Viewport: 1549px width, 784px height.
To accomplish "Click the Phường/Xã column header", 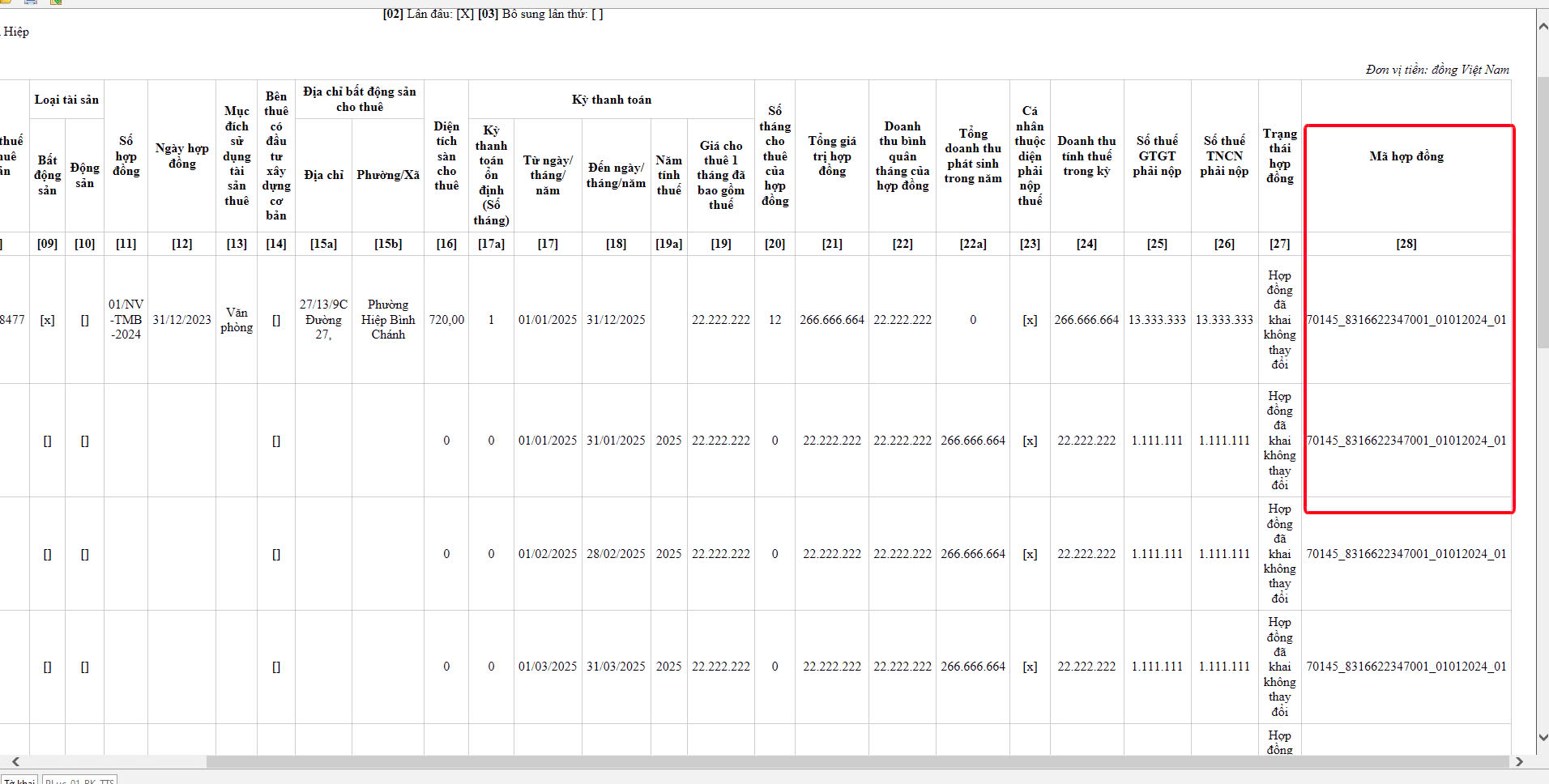I will [388, 175].
